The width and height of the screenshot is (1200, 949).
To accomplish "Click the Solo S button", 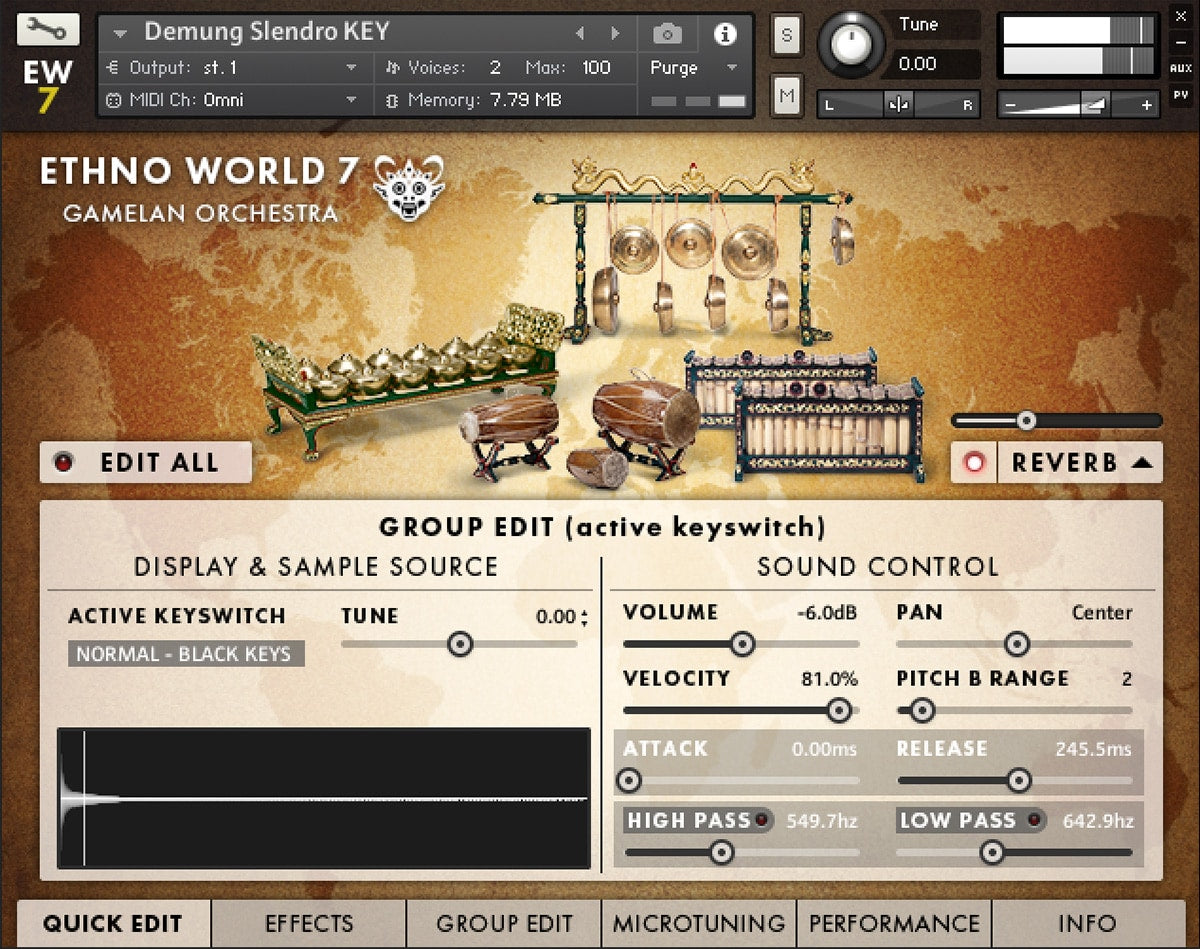I will click(x=786, y=35).
